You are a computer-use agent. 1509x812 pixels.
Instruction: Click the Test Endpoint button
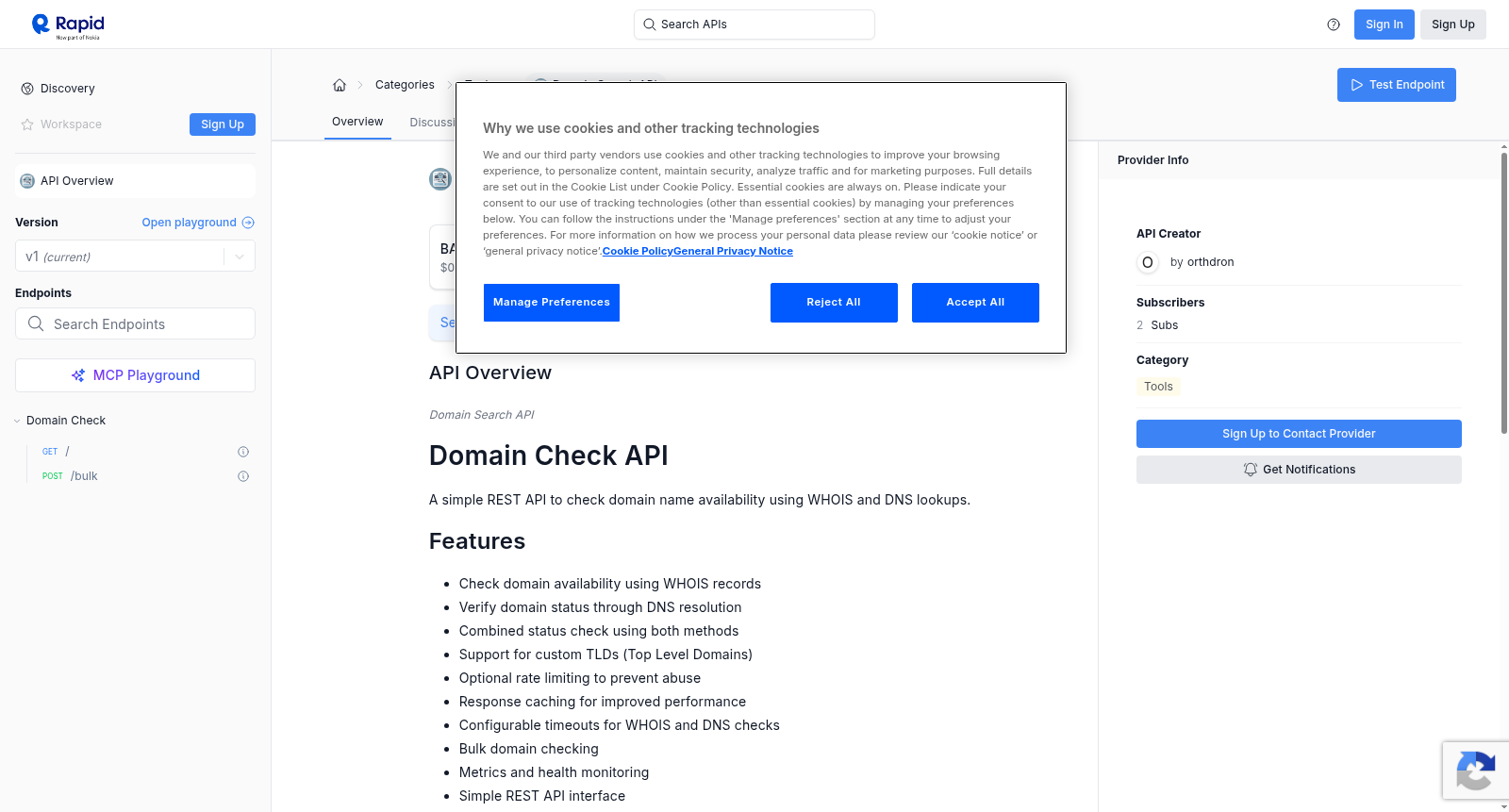(1396, 85)
